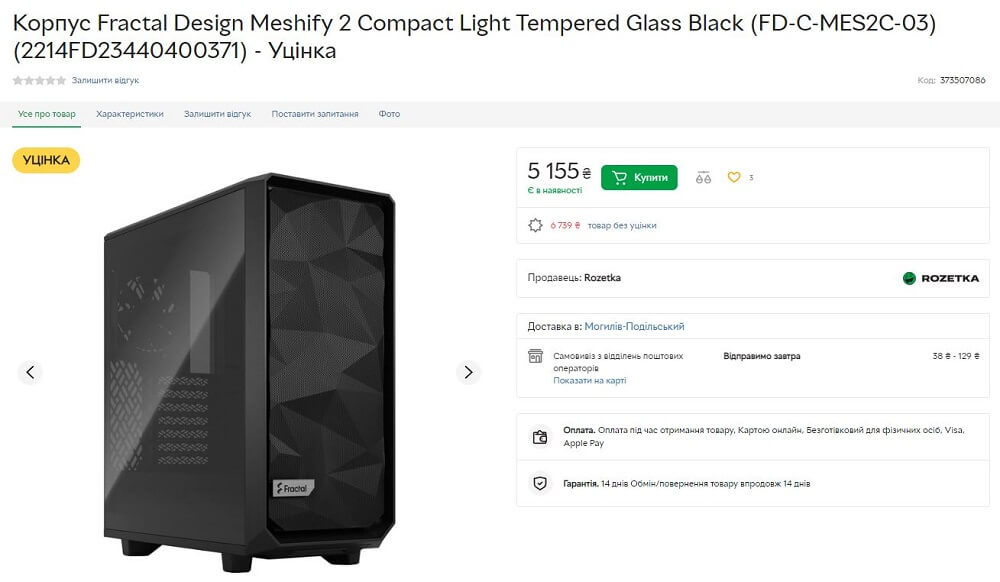Screen dimensions: 1000x582
Task: Add product to compare with scales icon
Action: tap(703, 178)
